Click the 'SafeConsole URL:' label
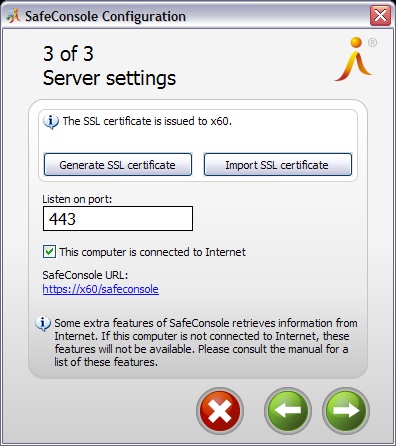 point(85,275)
